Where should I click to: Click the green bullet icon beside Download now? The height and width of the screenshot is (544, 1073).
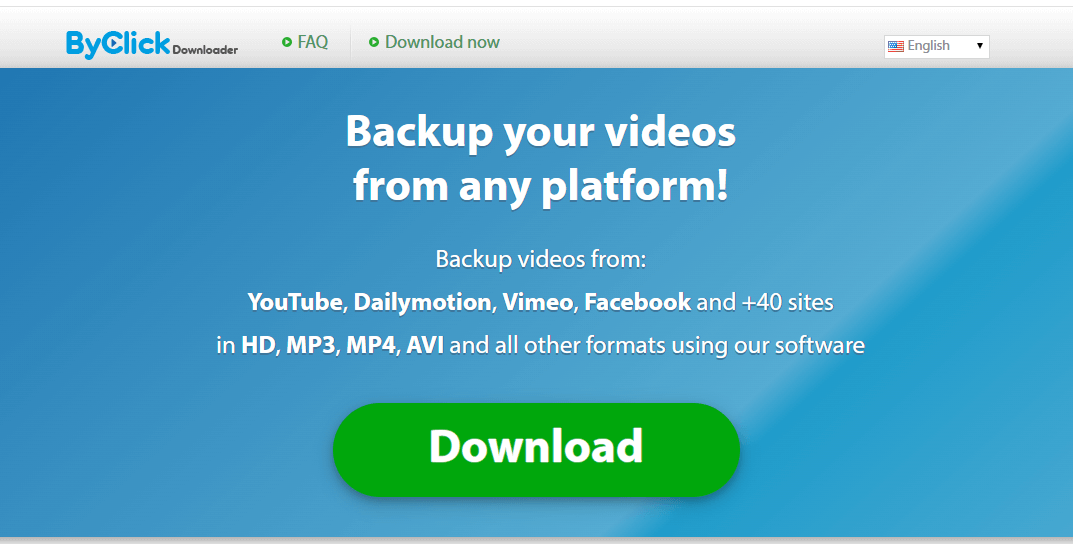(x=374, y=42)
